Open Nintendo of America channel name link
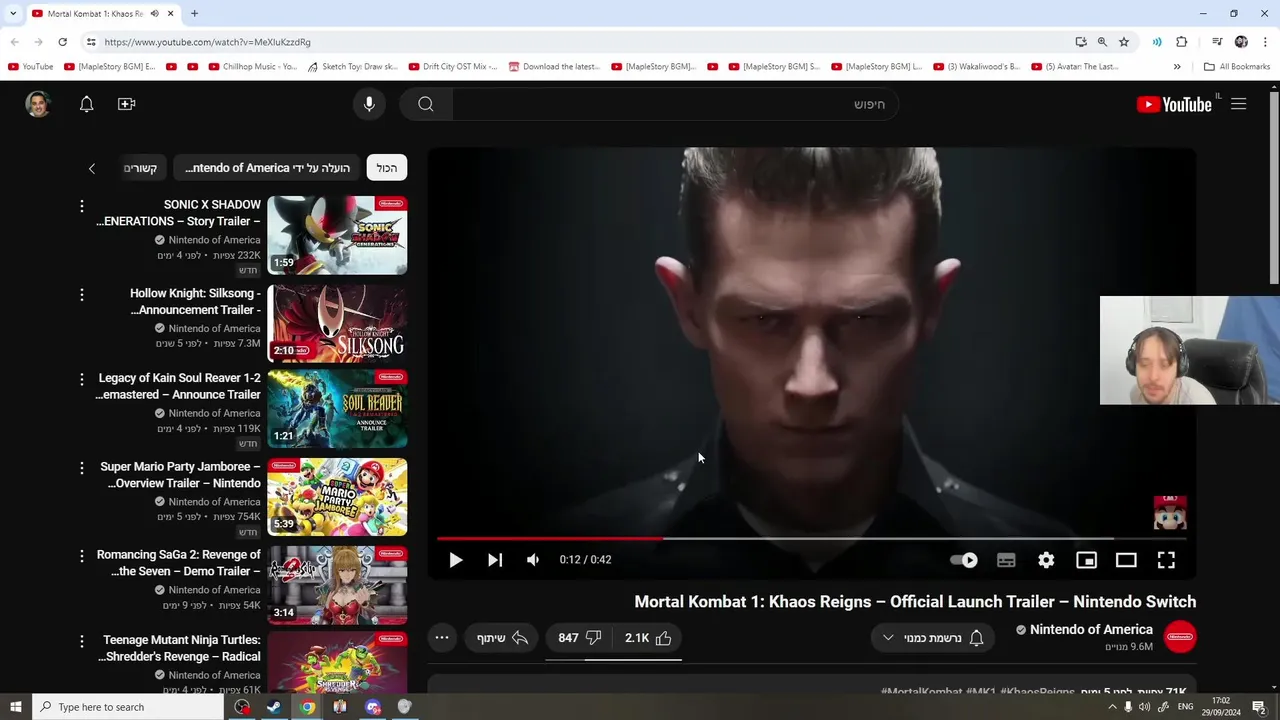Image resolution: width=1280 pixels, height=720 pixels. pos(1091,629)
